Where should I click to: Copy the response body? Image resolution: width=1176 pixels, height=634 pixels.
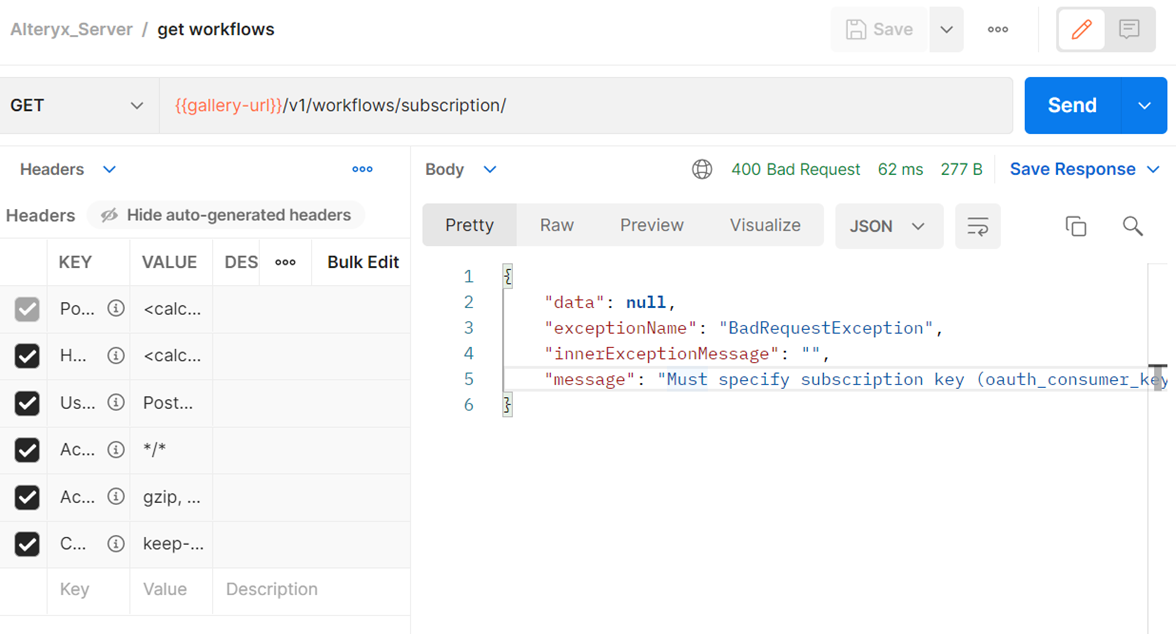1076,226
